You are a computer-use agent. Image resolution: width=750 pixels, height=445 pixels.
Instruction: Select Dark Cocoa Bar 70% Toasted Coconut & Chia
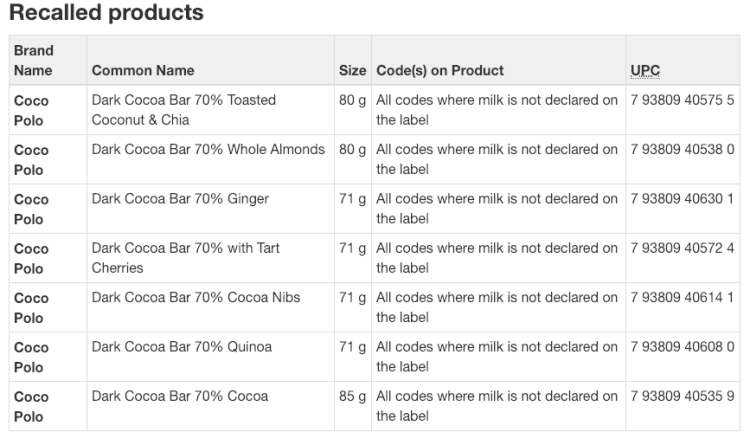(184, 110)
